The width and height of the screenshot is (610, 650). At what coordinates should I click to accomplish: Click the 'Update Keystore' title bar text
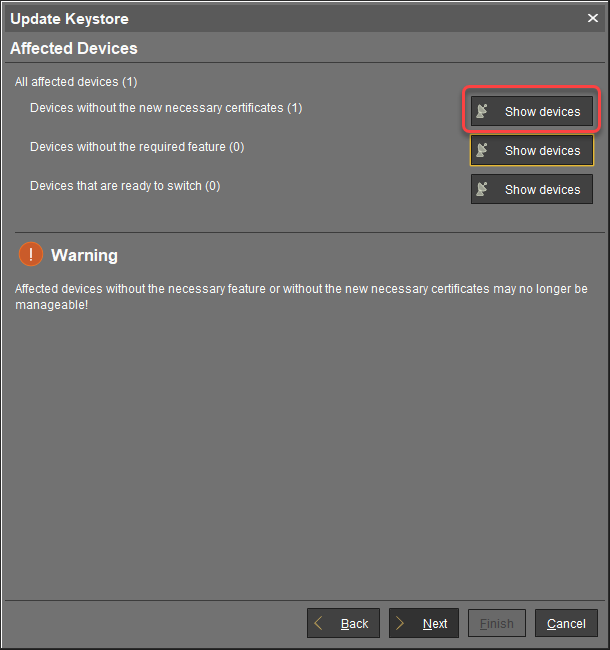tap(69, 18)
